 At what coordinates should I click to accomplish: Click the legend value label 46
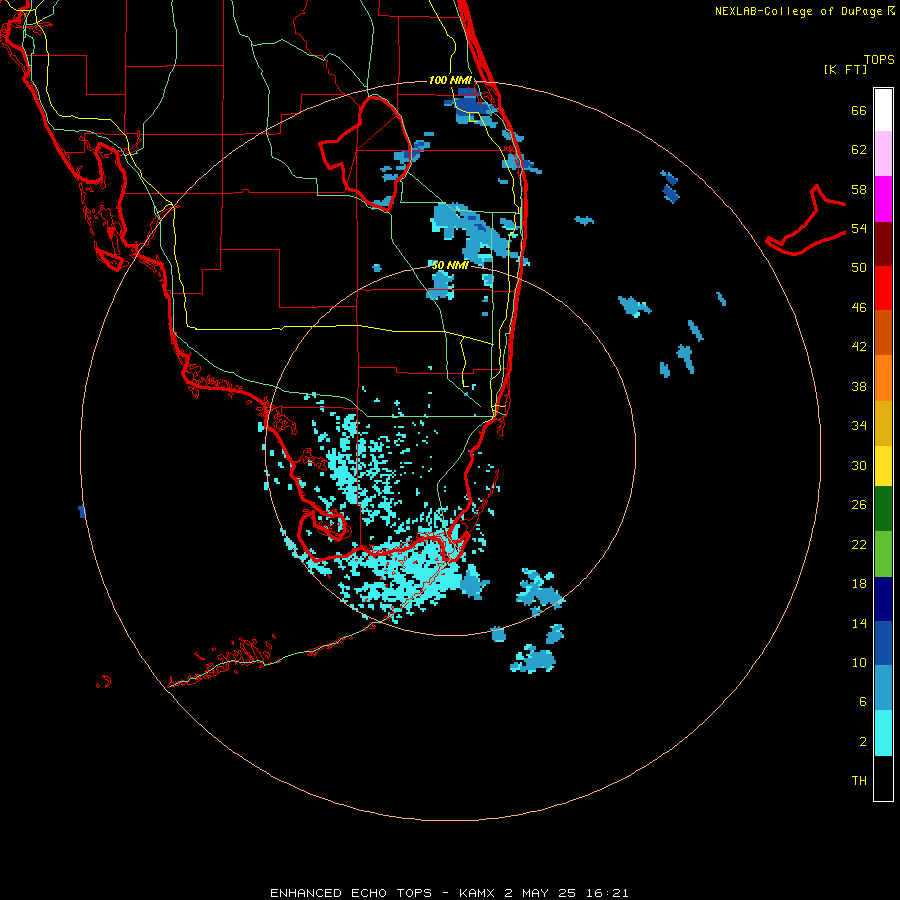(x=859, y=308)
